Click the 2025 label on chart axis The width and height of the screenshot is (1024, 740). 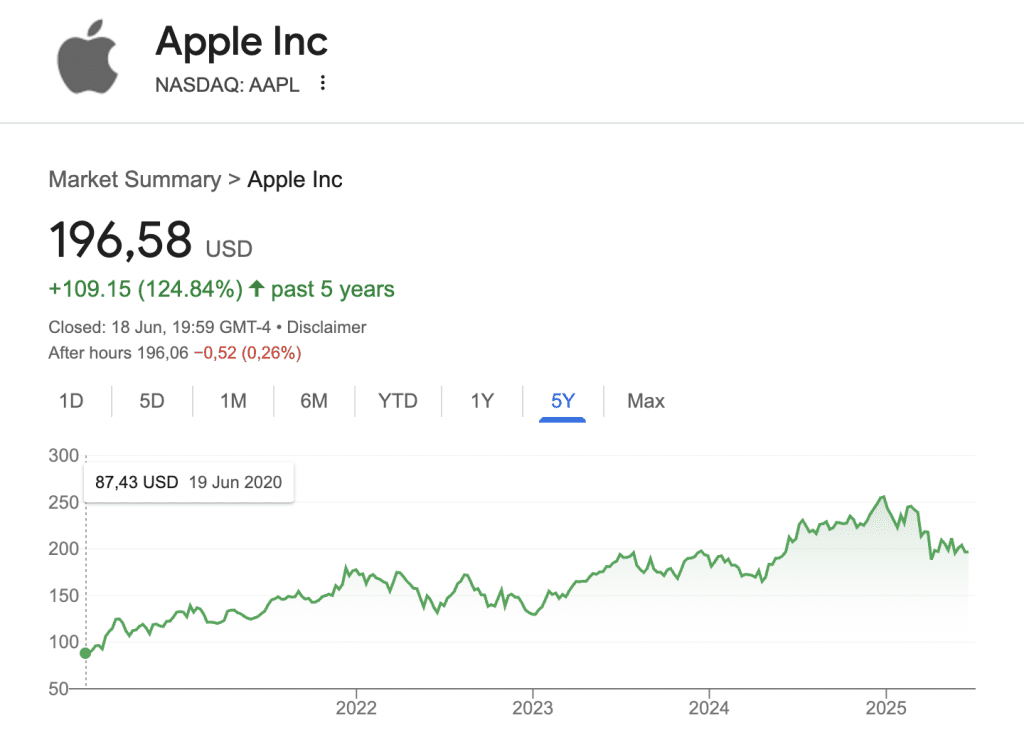pyautogui.click(x=885, y=709)
